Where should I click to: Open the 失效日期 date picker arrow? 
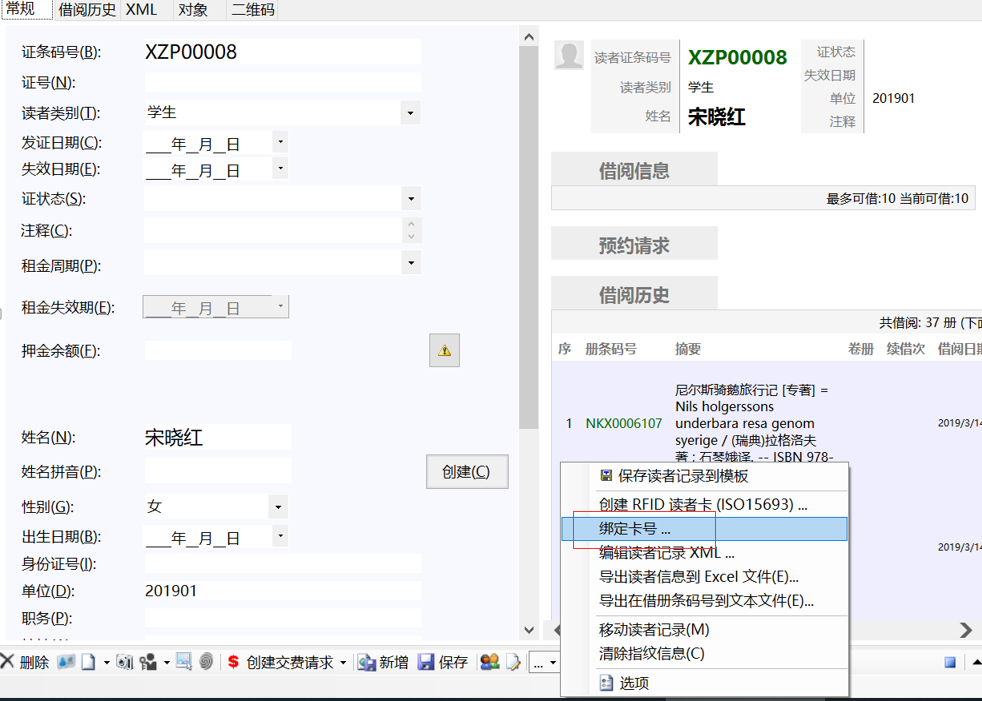click(x=280, y=169)
